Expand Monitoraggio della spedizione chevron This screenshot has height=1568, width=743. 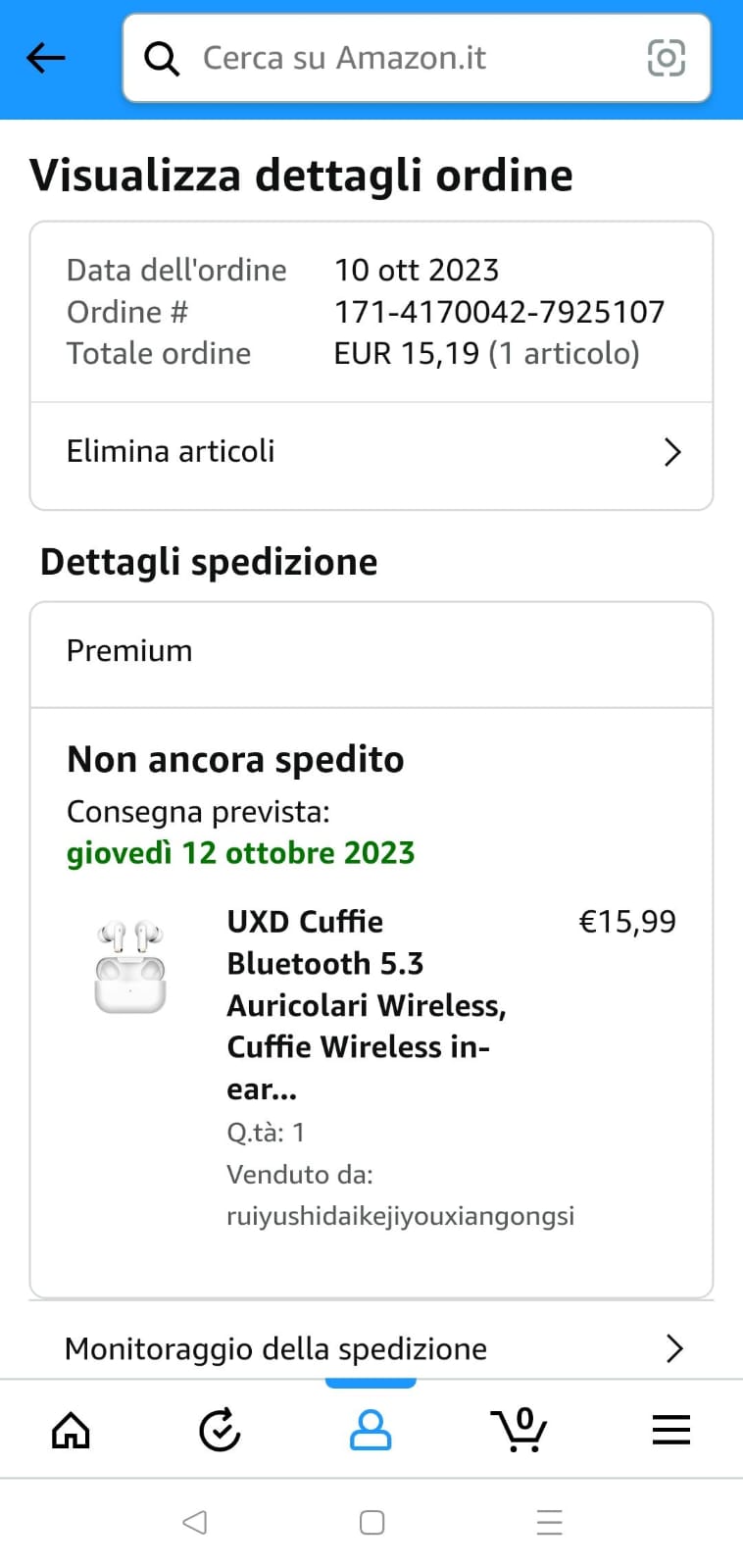tap(674, 1348)
